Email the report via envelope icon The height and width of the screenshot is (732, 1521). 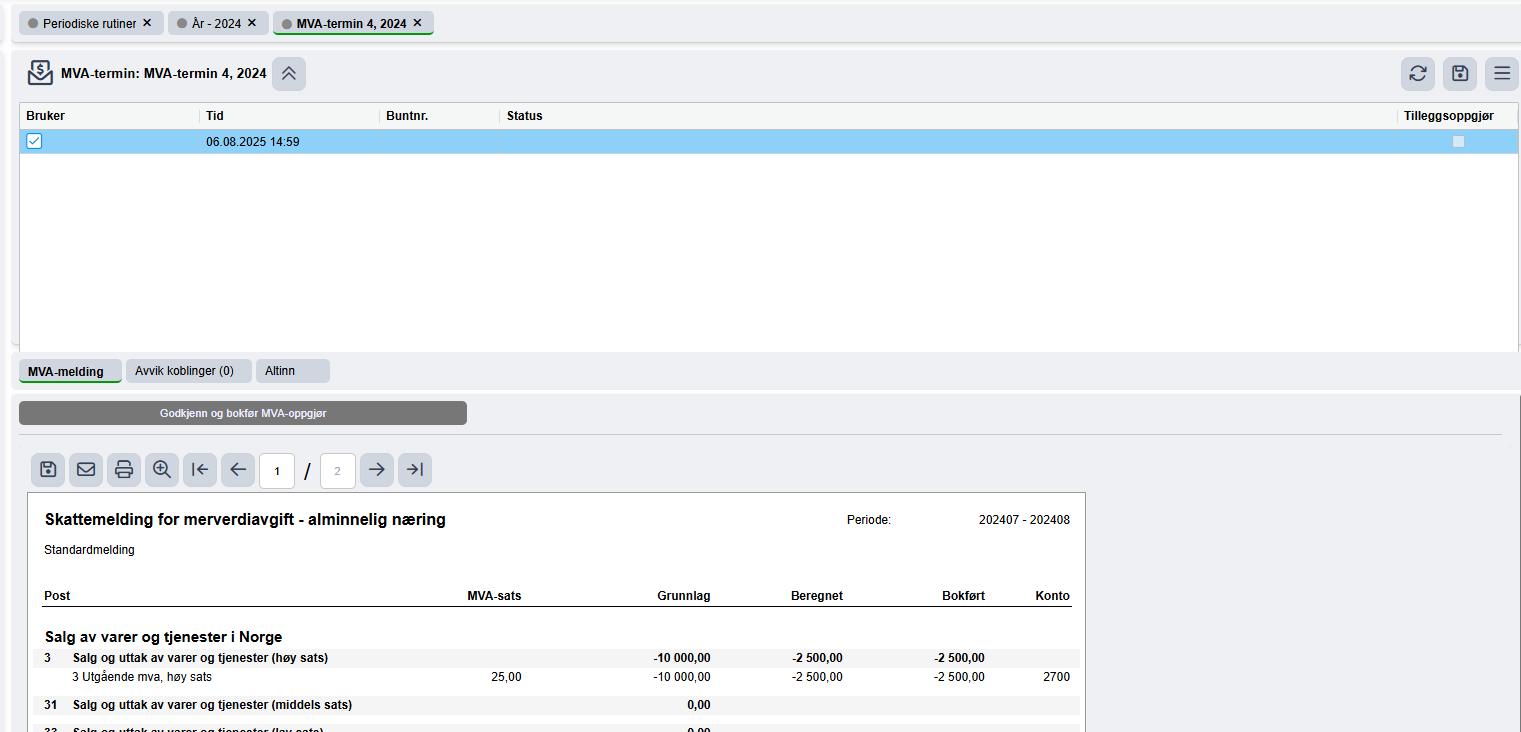pos(86,470)
